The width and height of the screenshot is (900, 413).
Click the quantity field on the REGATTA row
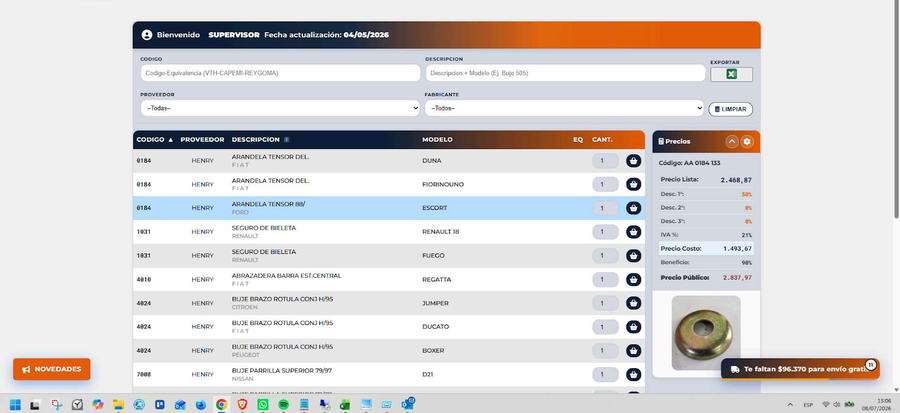605,279
